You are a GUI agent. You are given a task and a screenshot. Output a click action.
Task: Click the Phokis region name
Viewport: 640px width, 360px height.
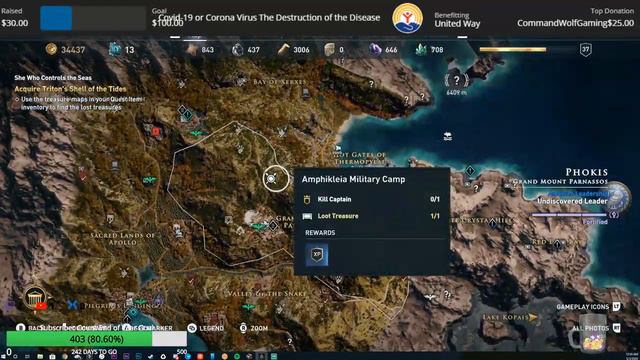587,172
